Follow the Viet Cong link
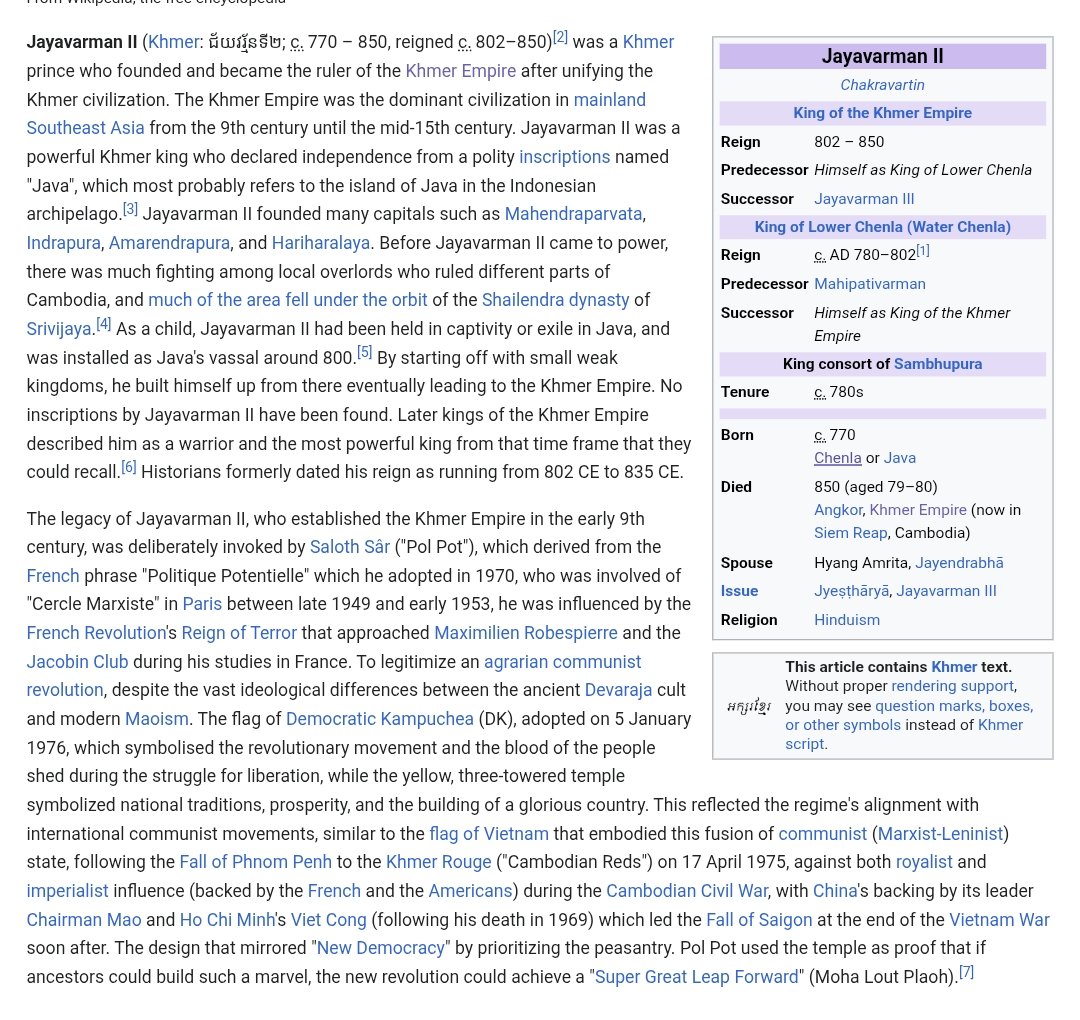The height and width of the screenshot is (1020, 1080). click(329, 920)
